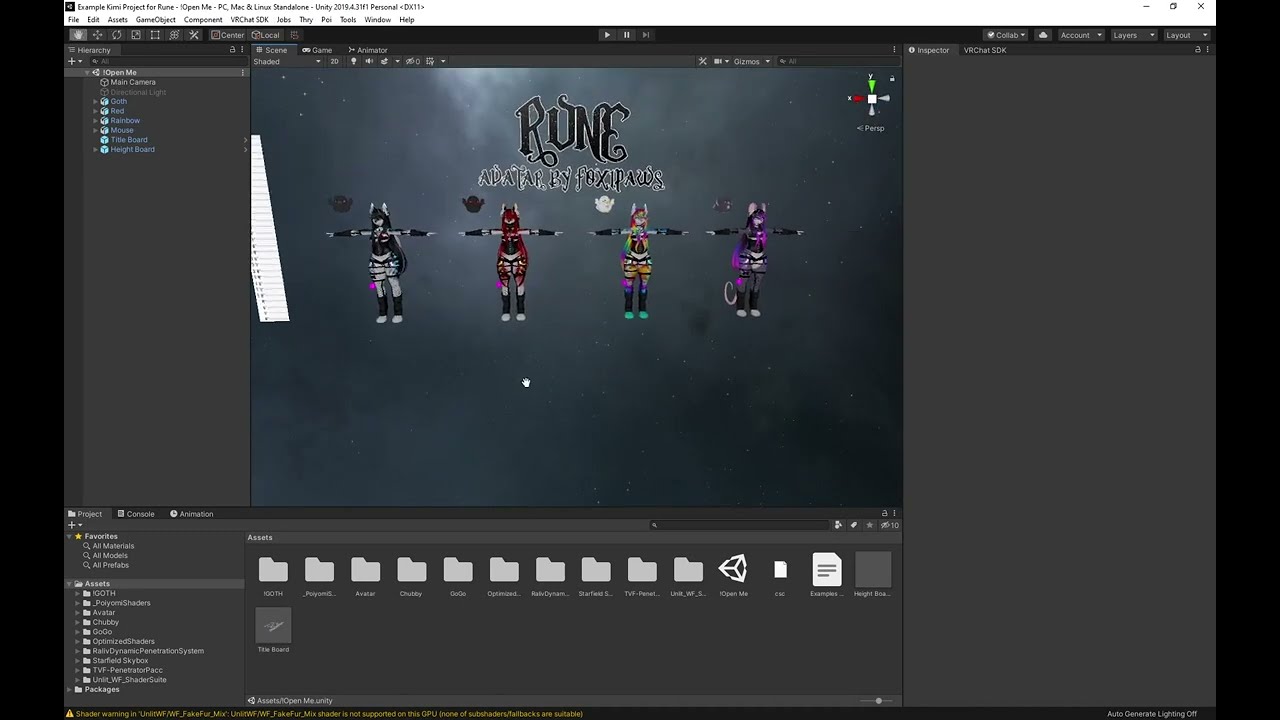Toggle scene effects icon
The height and width of the screenshot is (720, 1280).
pos(384,61)
